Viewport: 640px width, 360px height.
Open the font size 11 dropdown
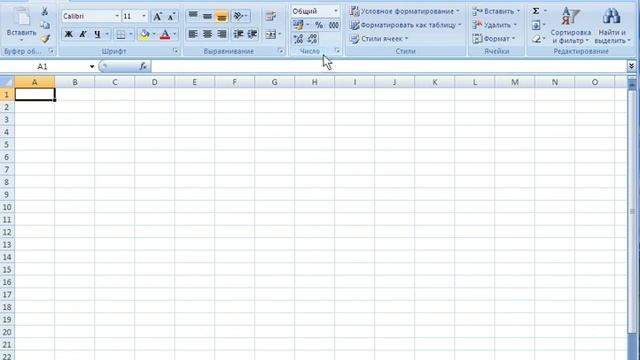pyautogui.click(x=144, y=16)
